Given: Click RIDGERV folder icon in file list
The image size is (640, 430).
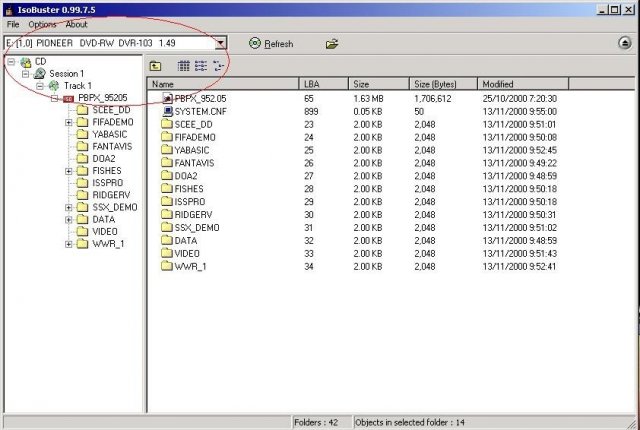Looking at the screenshot, I should pos(167,214).
